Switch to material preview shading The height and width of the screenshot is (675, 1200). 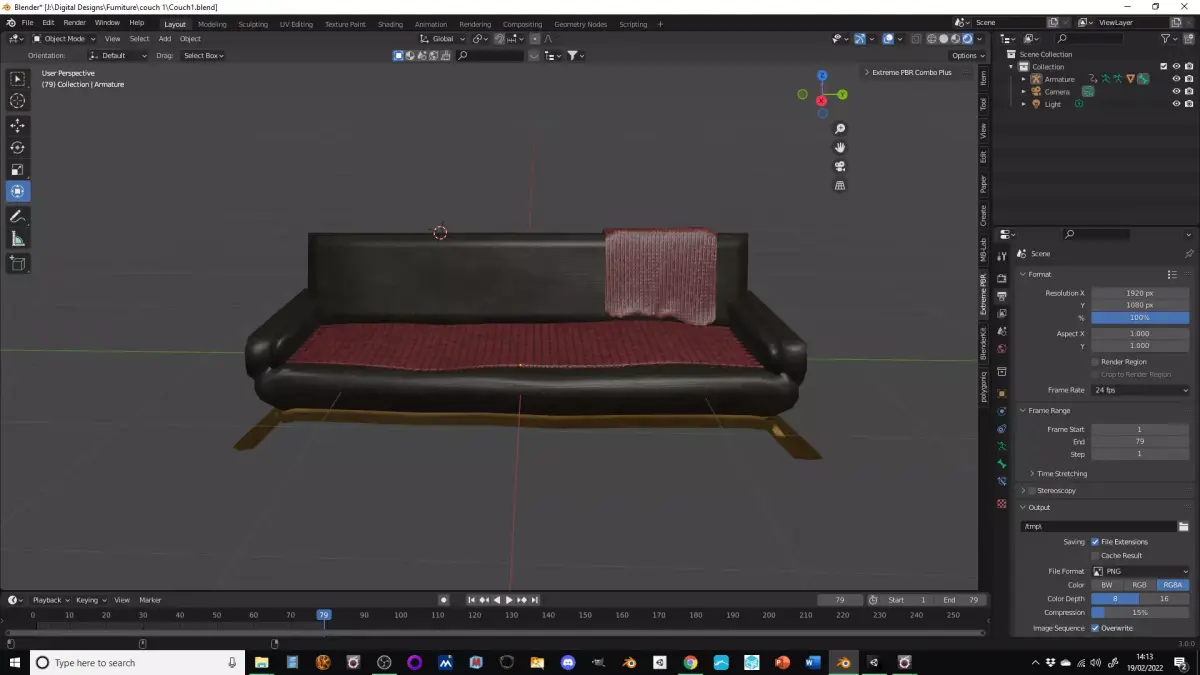[x=955, y=39]
